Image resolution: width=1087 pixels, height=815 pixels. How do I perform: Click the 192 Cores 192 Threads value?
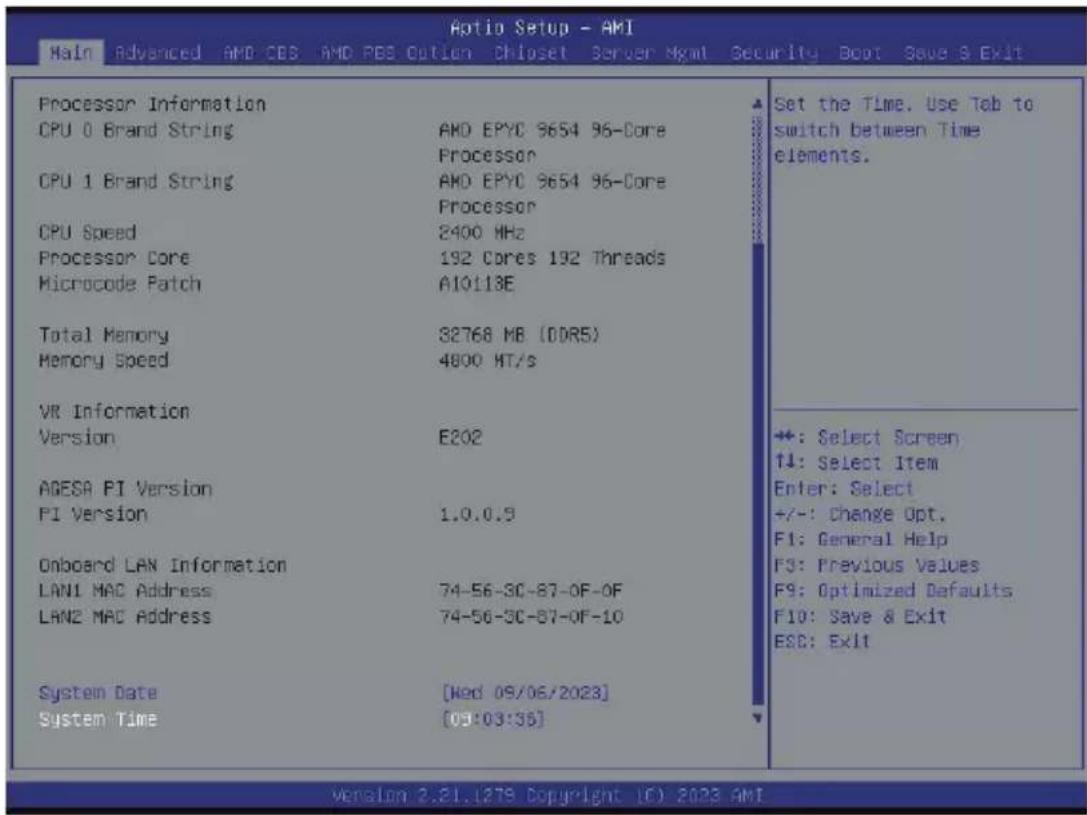(x=552, y=258)
